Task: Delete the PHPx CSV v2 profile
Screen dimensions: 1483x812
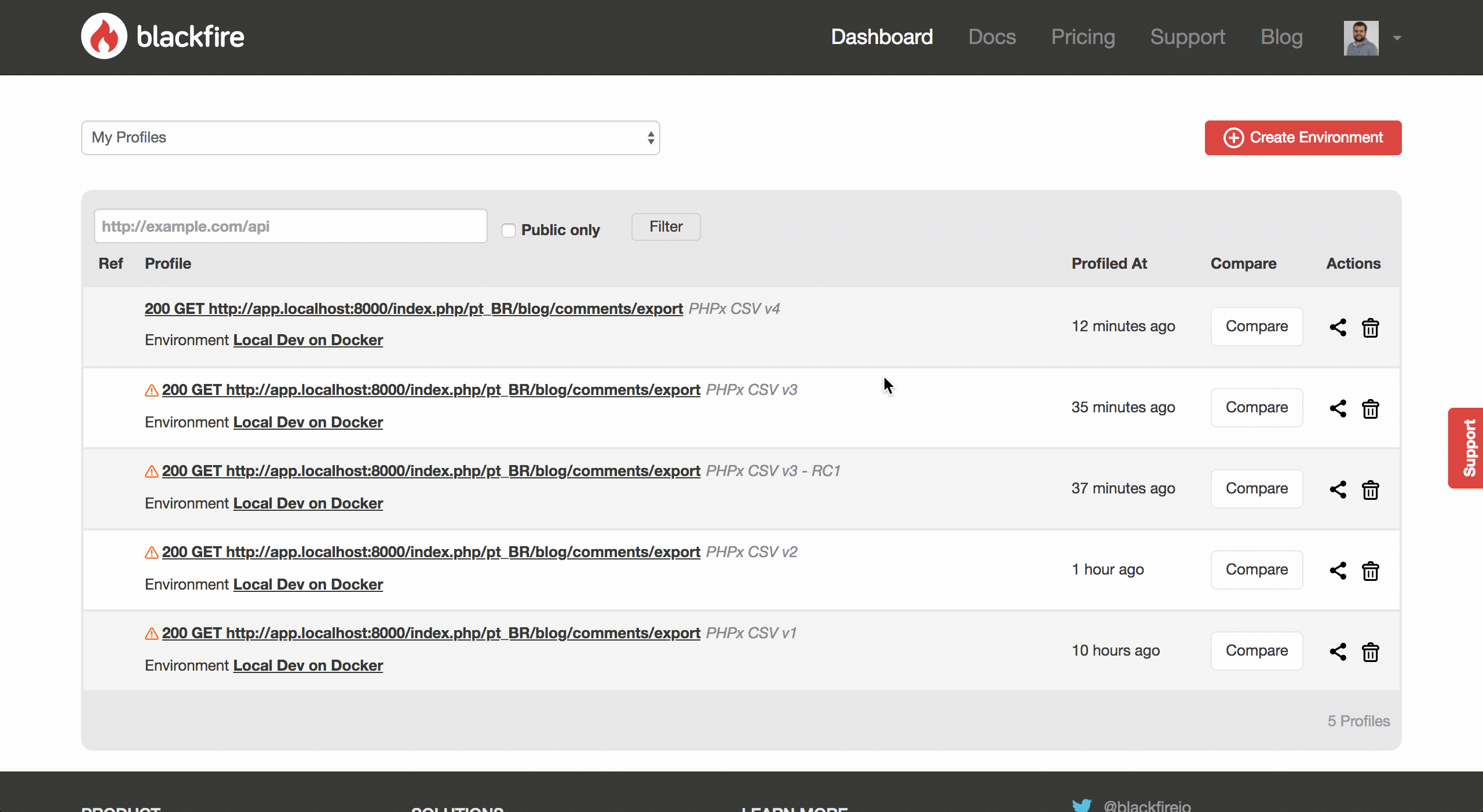Action: click(1370, 570)
